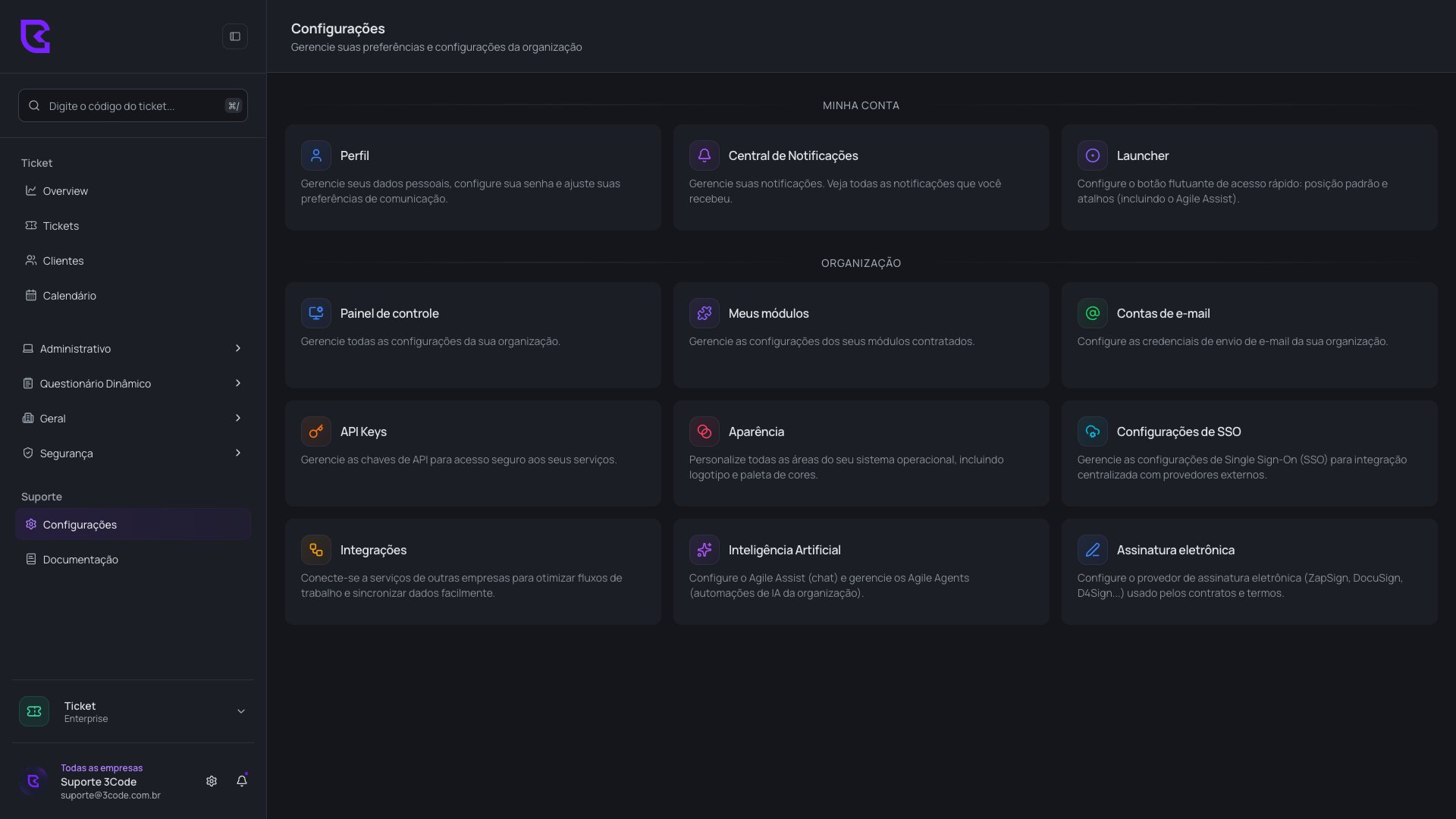Viewport: 1456px width, 819px height.
Task: Click the Todas as empresas label
Action: pos(102,768)
